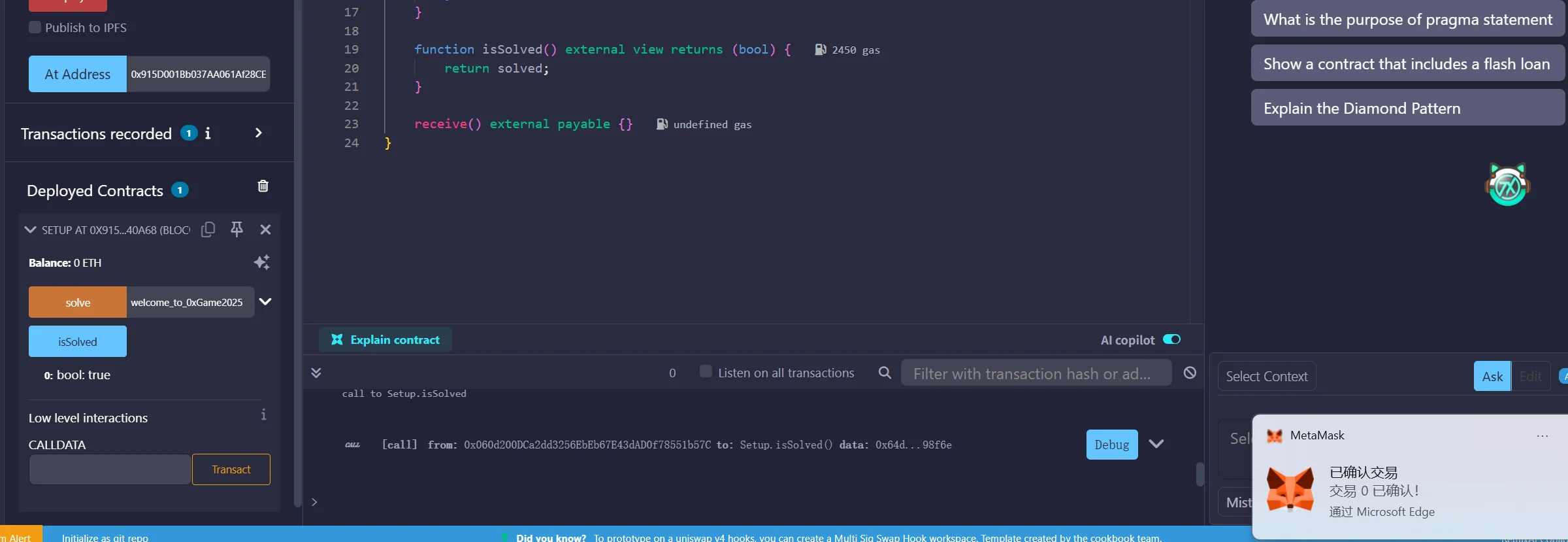Image resolution: width=1568 pixels, height=542 pixels.
Task: Click the AI sparkle icon beside Balance
Action: coord(261,262)
